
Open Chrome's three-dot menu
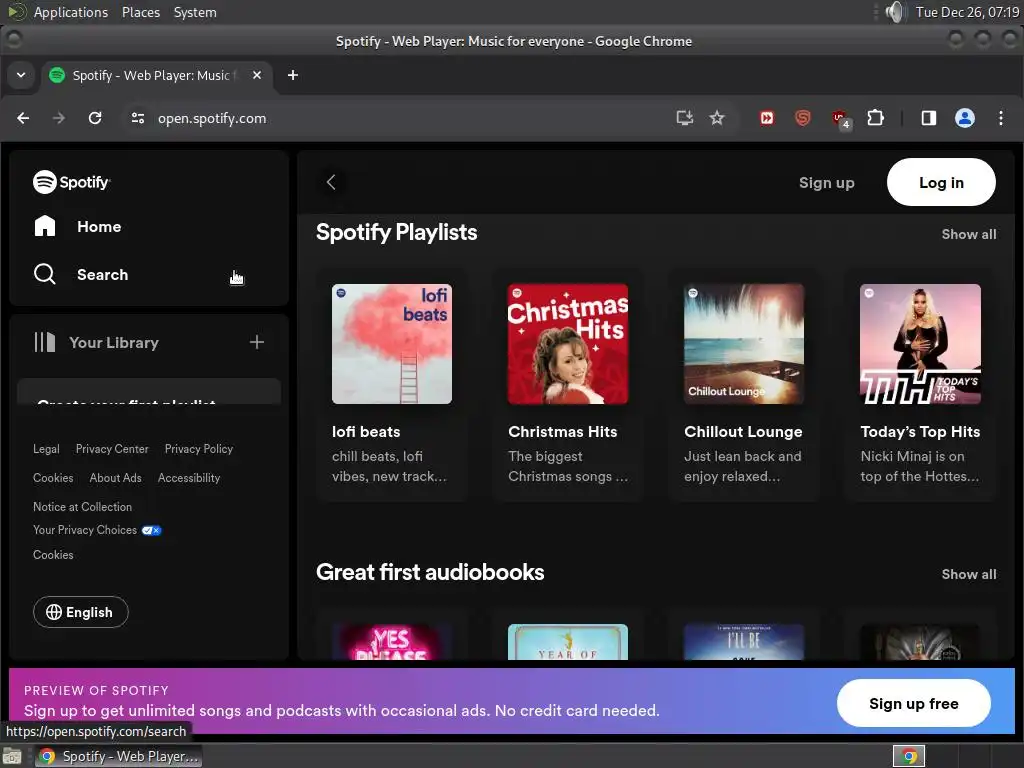click(1000, 118)
